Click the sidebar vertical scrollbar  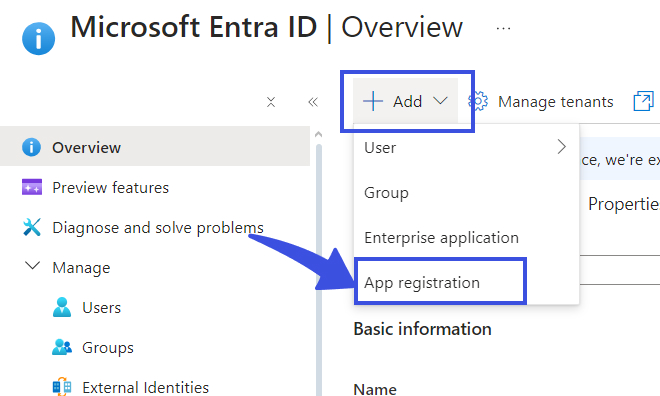point(319,269)
